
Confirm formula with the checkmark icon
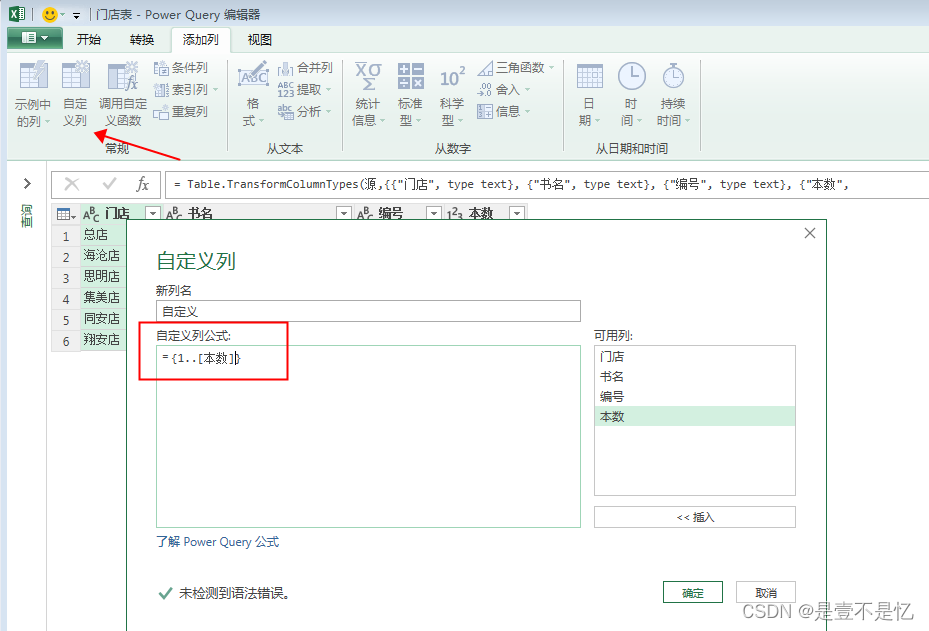109,184
